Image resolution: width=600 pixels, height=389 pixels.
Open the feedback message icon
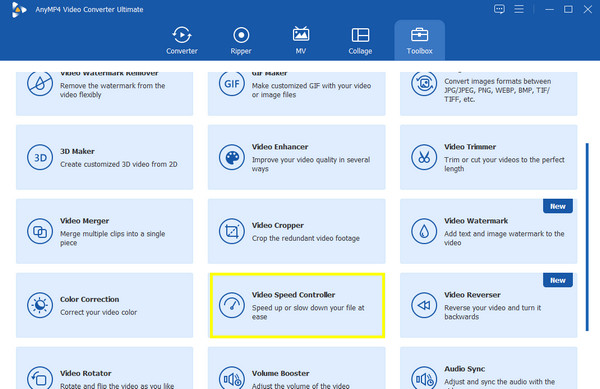(499, 9)
